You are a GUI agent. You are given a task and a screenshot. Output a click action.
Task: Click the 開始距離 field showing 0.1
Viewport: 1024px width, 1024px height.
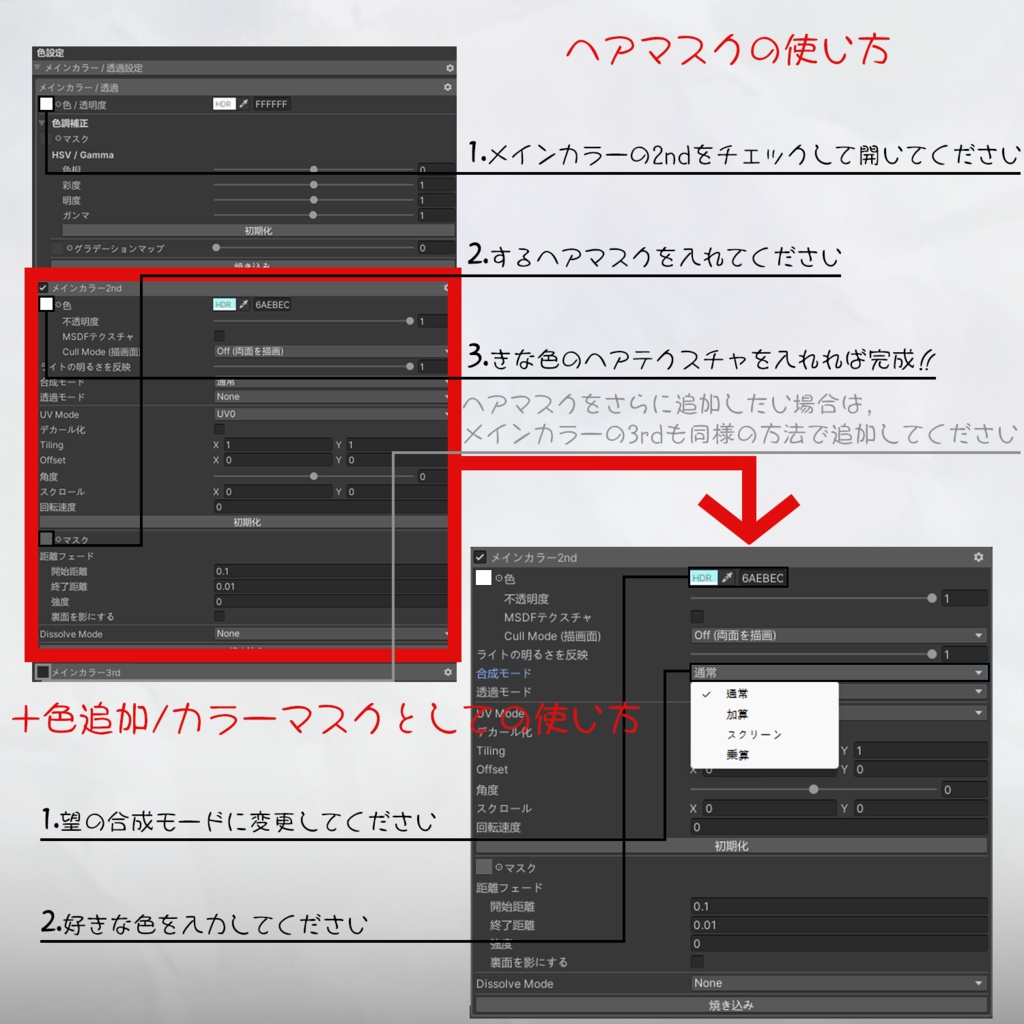pyautogui.click(x=839, y=906)
